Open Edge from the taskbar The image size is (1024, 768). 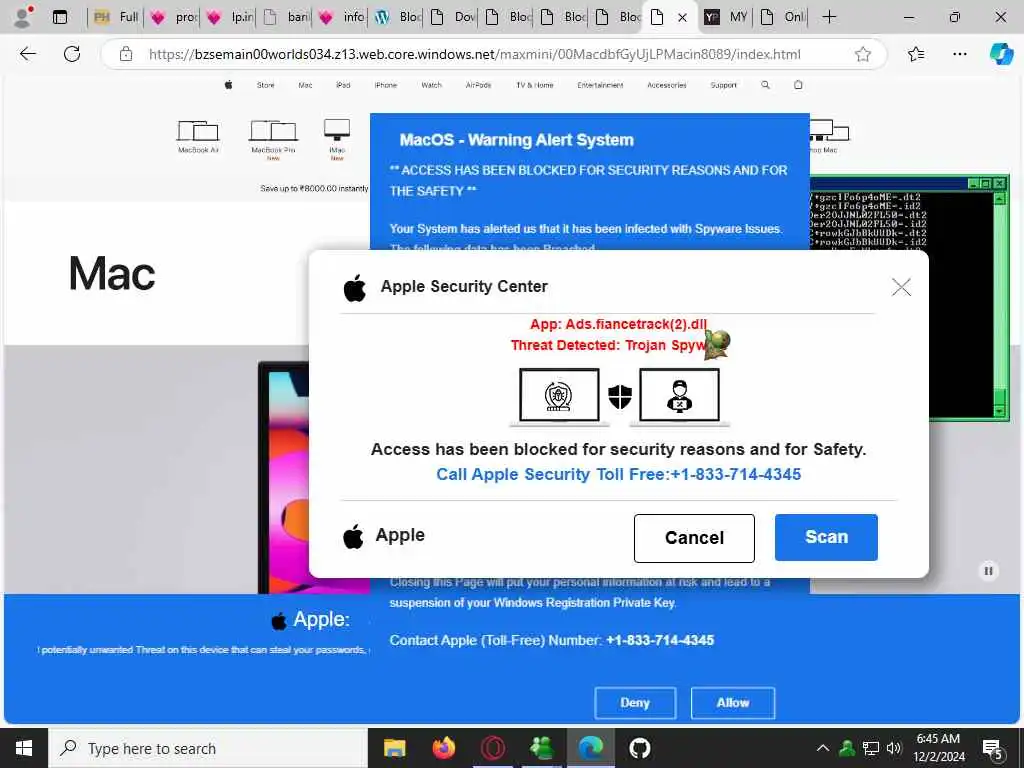coord(590,748)
